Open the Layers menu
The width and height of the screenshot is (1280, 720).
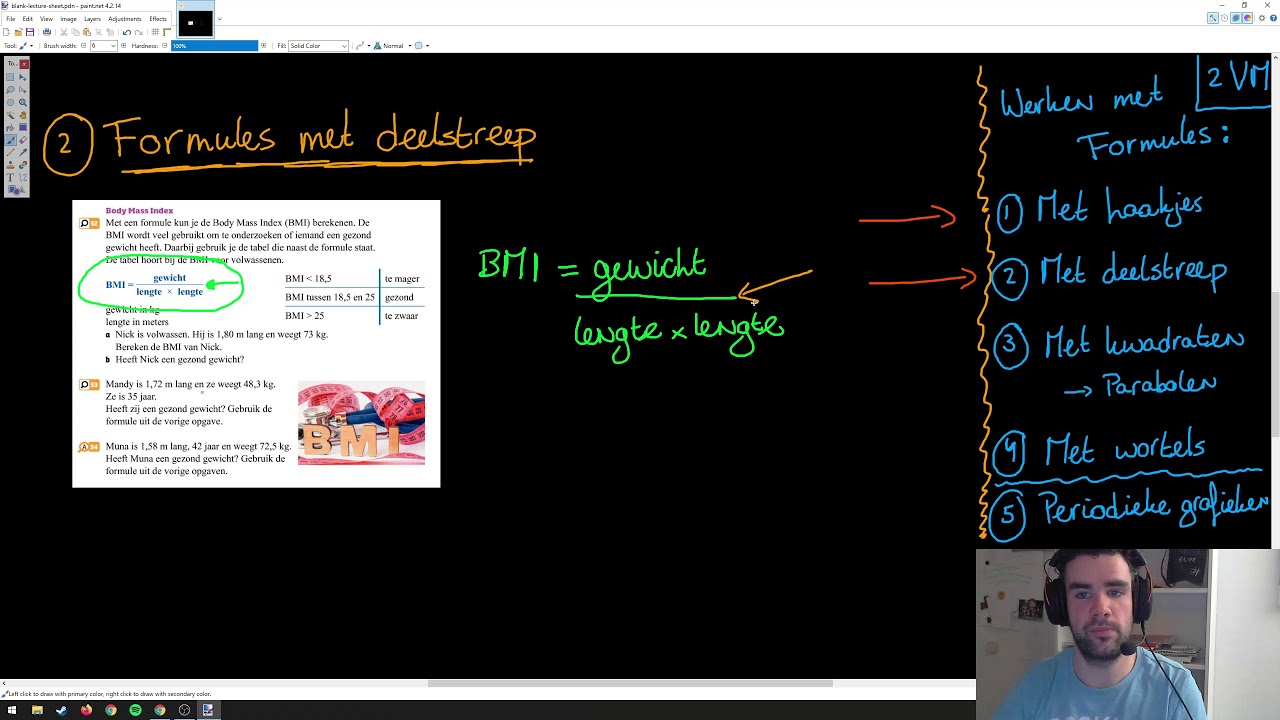[x=92, y=19]
